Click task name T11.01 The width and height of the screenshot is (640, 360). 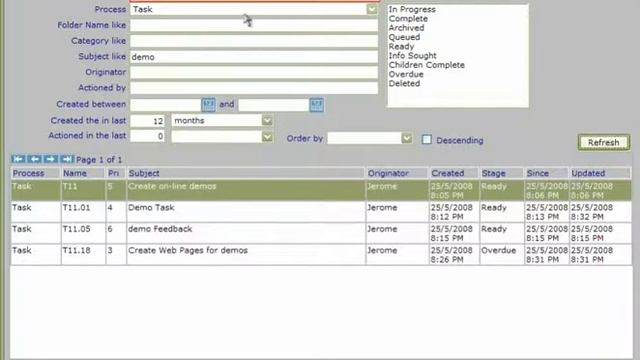[x=76, y=207]
